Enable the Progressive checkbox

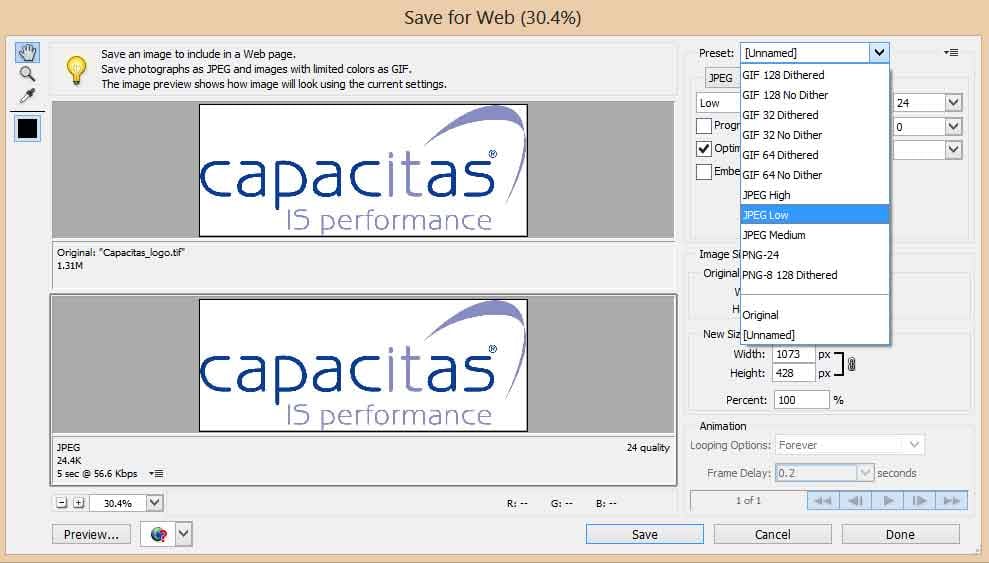point(704,125)
